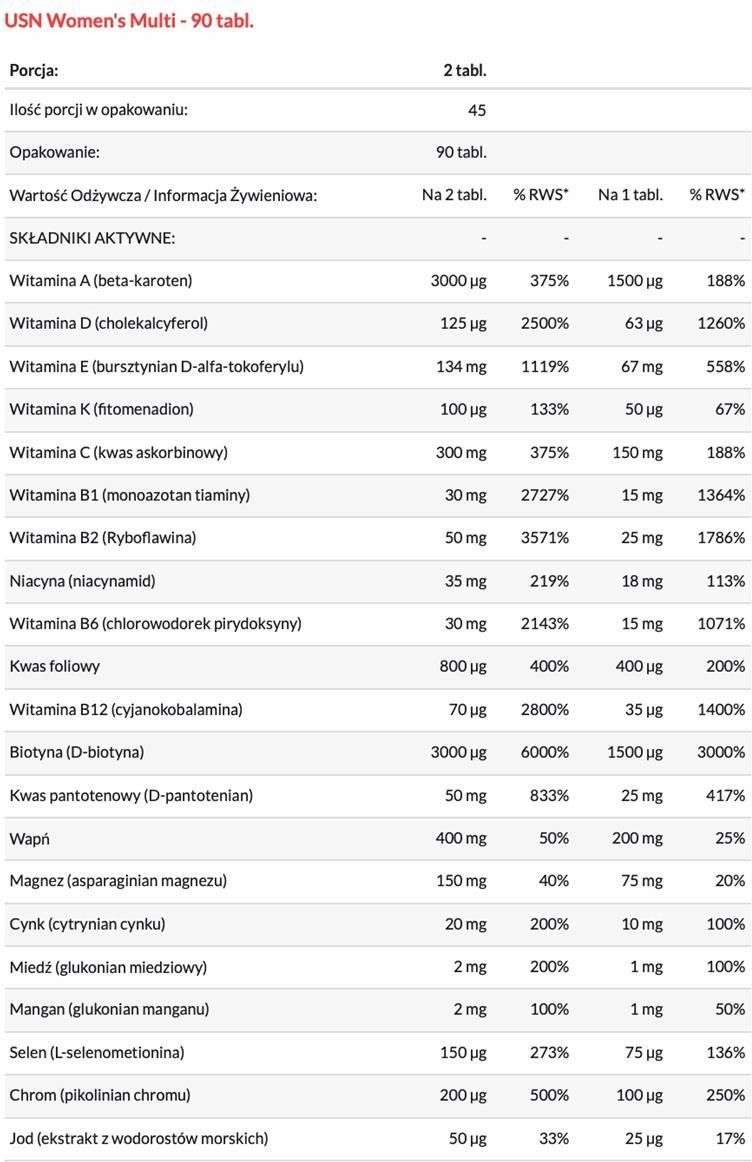
Task: Click Witamina K (fitomenadion) label
Action: [101, 409]
